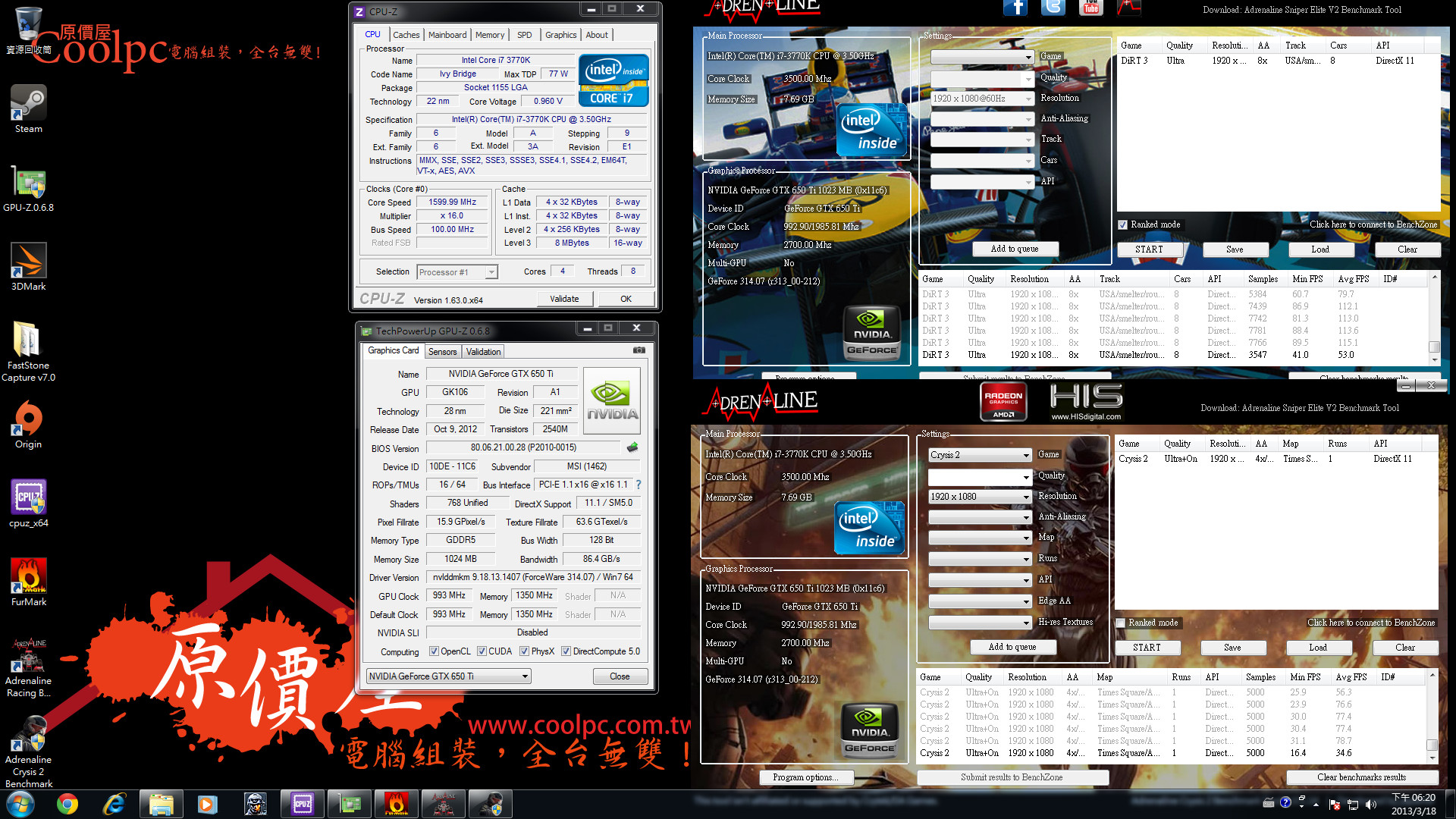Switch to the Validation tab in GPU-Z
The height and width of the screenshot is (819, 1456).
(483, 352)
